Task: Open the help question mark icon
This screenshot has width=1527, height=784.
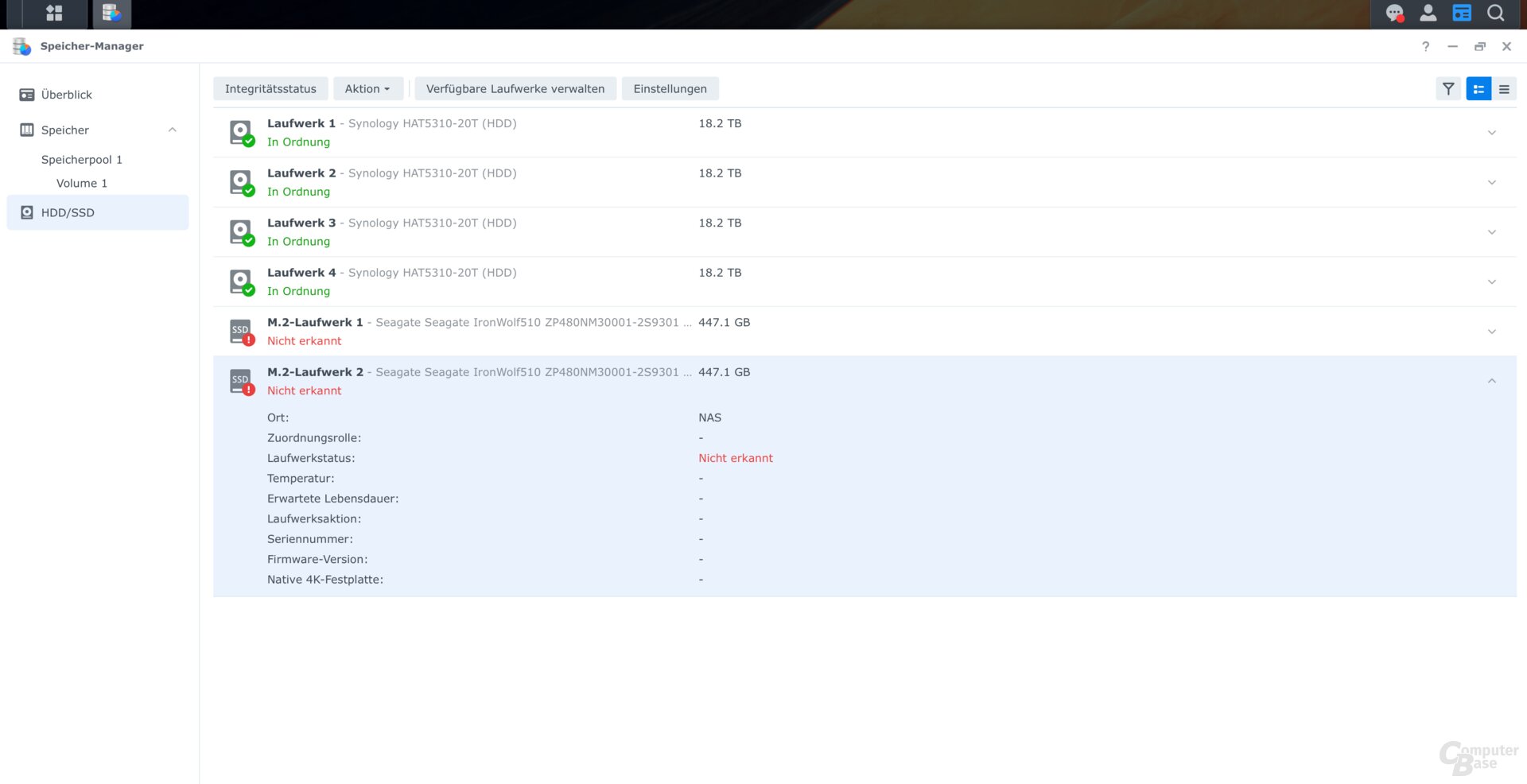Action: [x=1425, y=47]
